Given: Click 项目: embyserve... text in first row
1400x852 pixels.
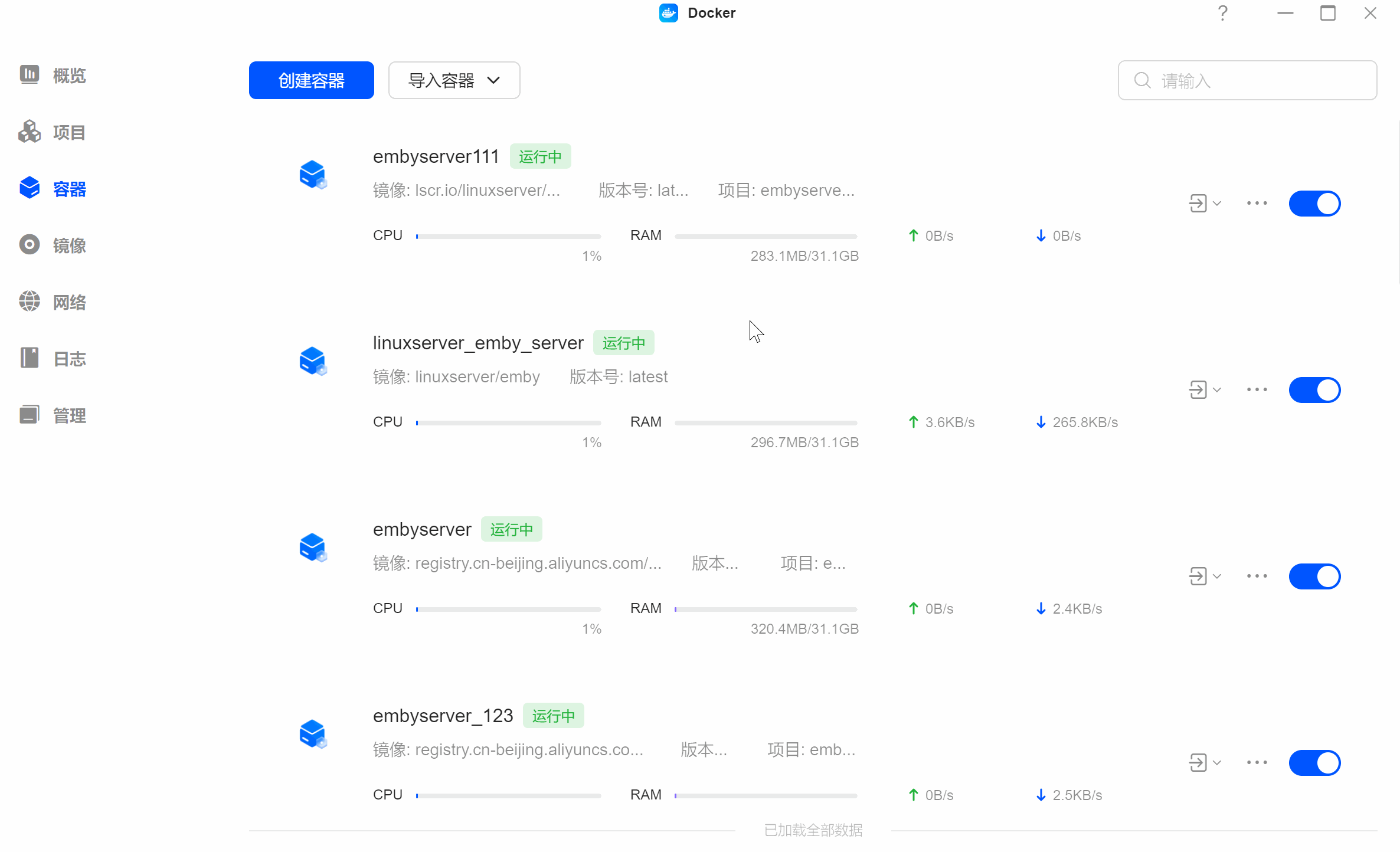Looking at the screenshot, I should click(x=786, y=190).
